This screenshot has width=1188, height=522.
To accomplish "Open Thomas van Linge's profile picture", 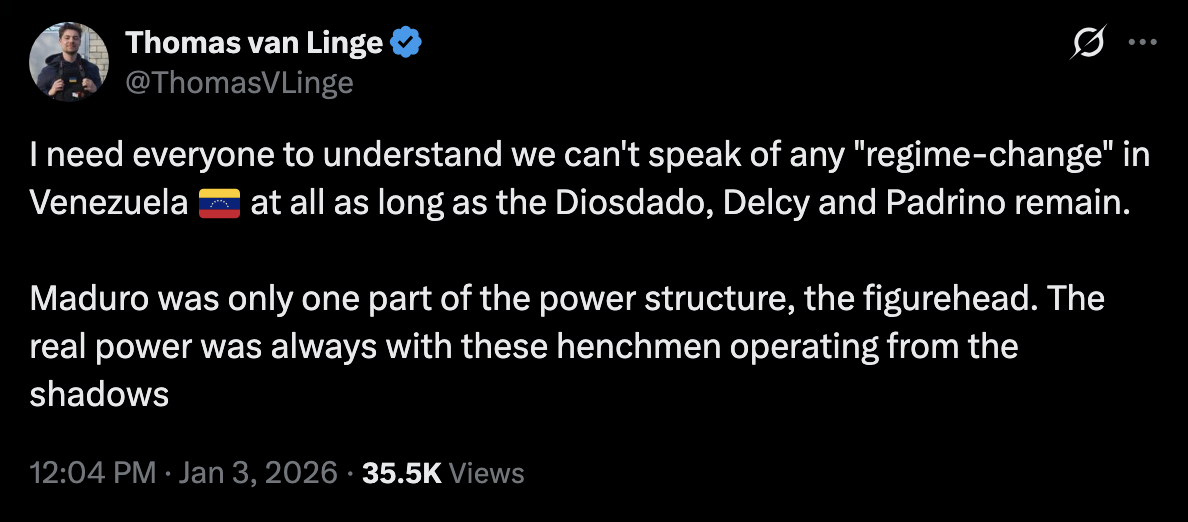I will tap(68, 61).
